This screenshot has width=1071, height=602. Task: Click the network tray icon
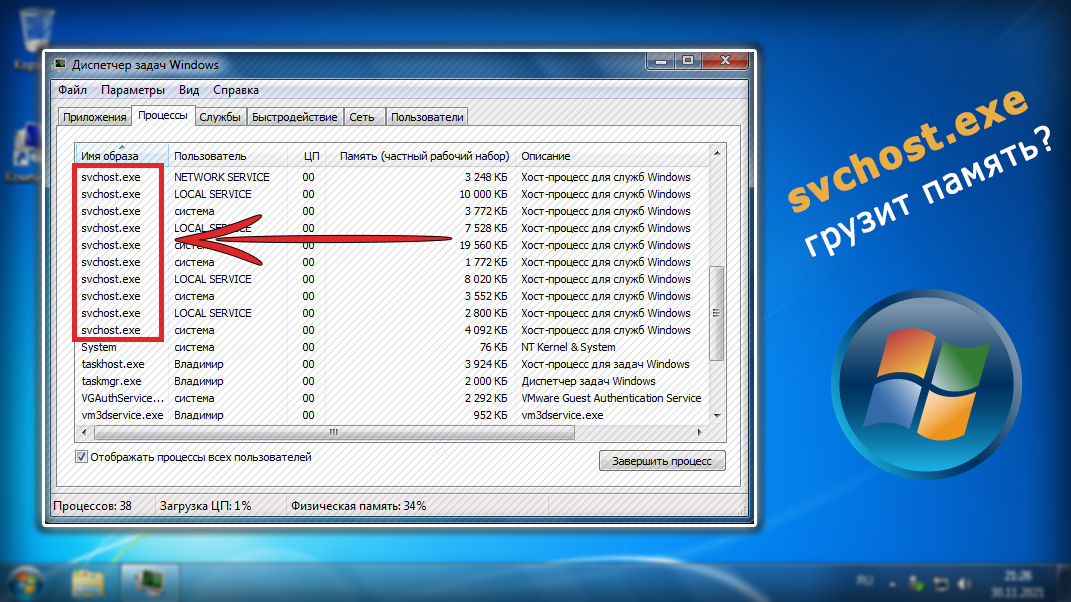click(x=941, y=584)
